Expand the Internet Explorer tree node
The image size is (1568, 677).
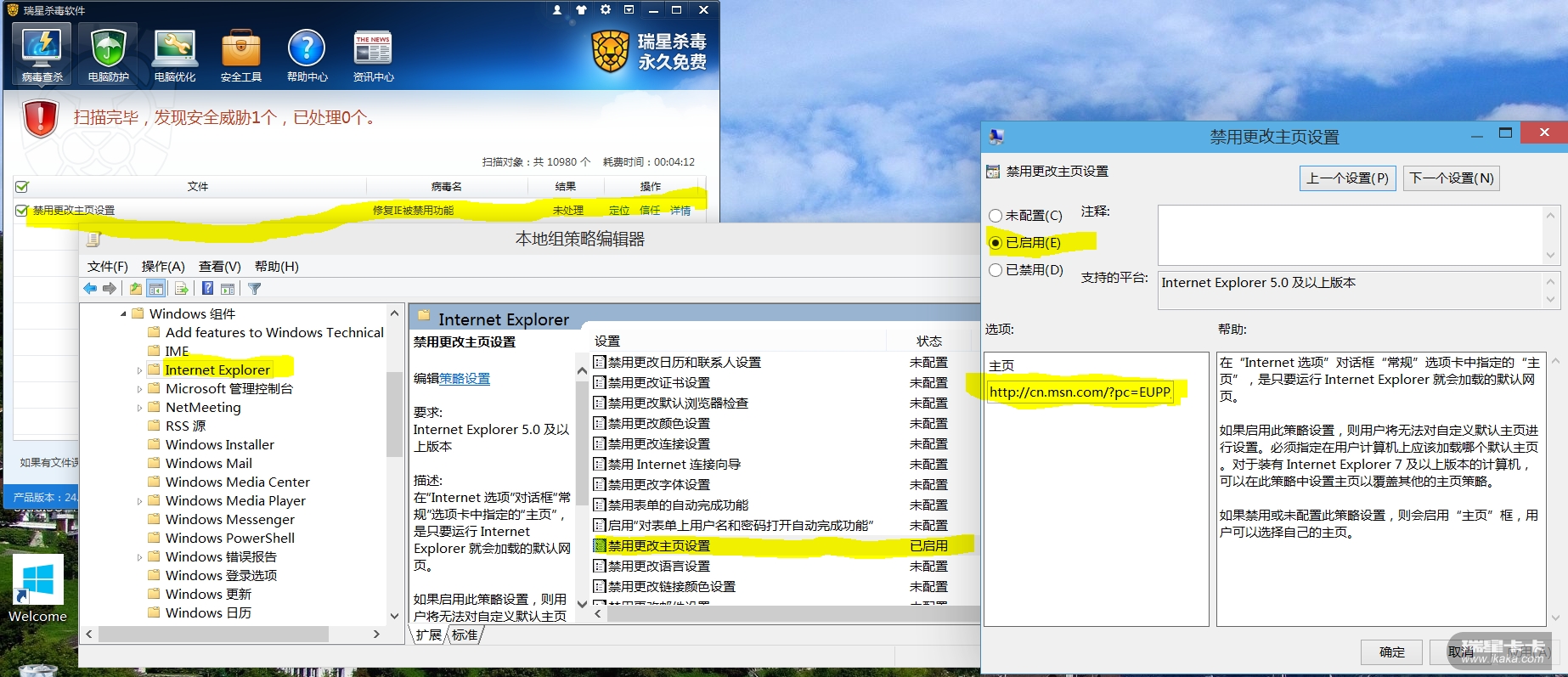139,370
